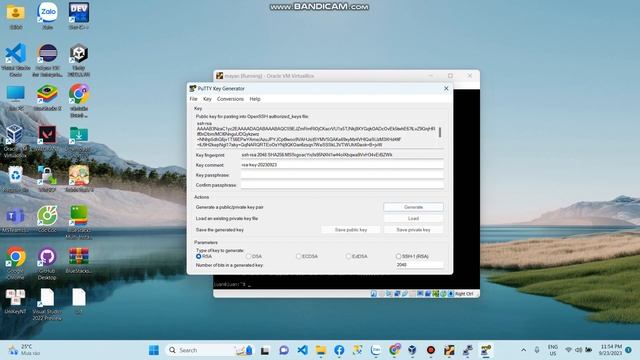640x360 pixels.
Task: Open the Microsoft Teams desktop icon
Action: point(16,220)
